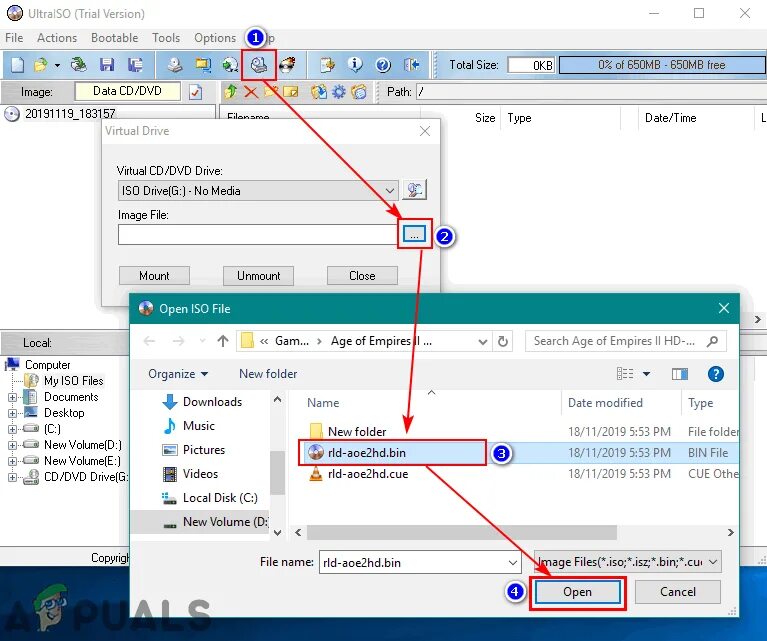Click the Mount button
767x641 pixels.
click(x=154, y=275)
